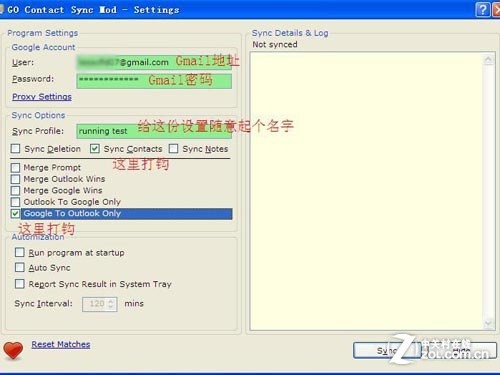Click the Reset Matches link
The image size is (500, 375).
61,344
